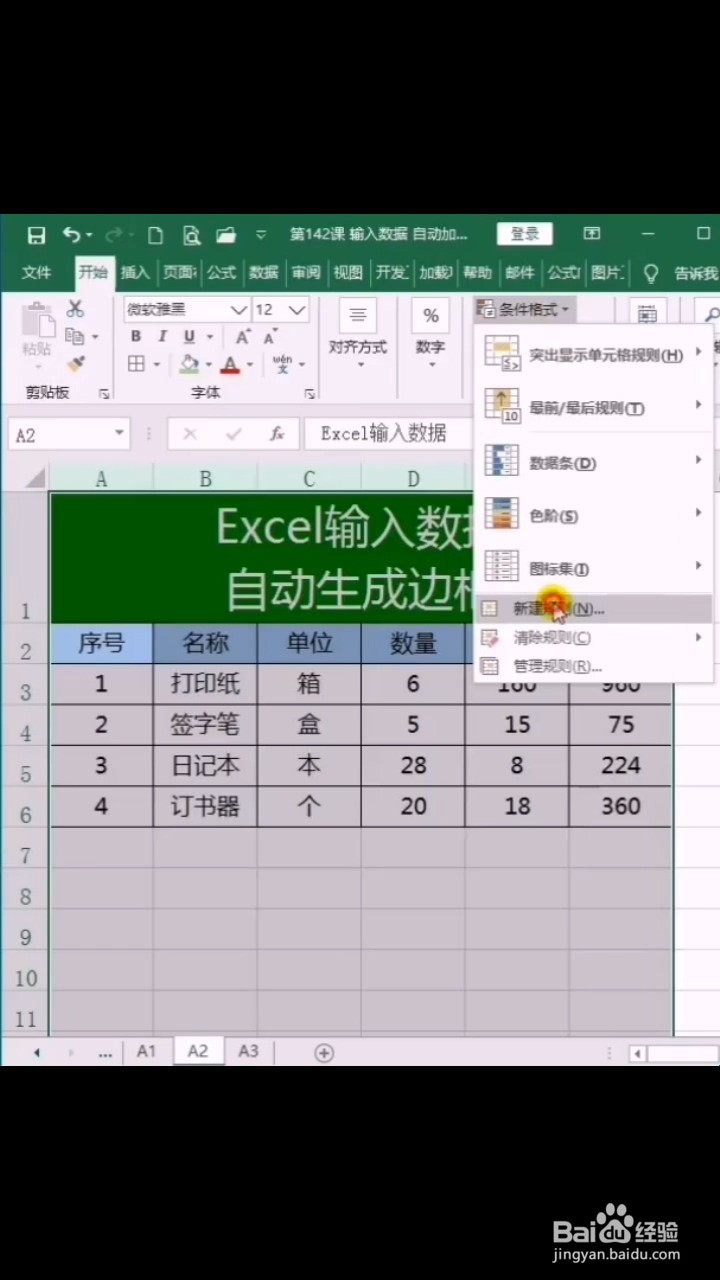
Task: Select column C header
Action: click(x=309, y=479)
